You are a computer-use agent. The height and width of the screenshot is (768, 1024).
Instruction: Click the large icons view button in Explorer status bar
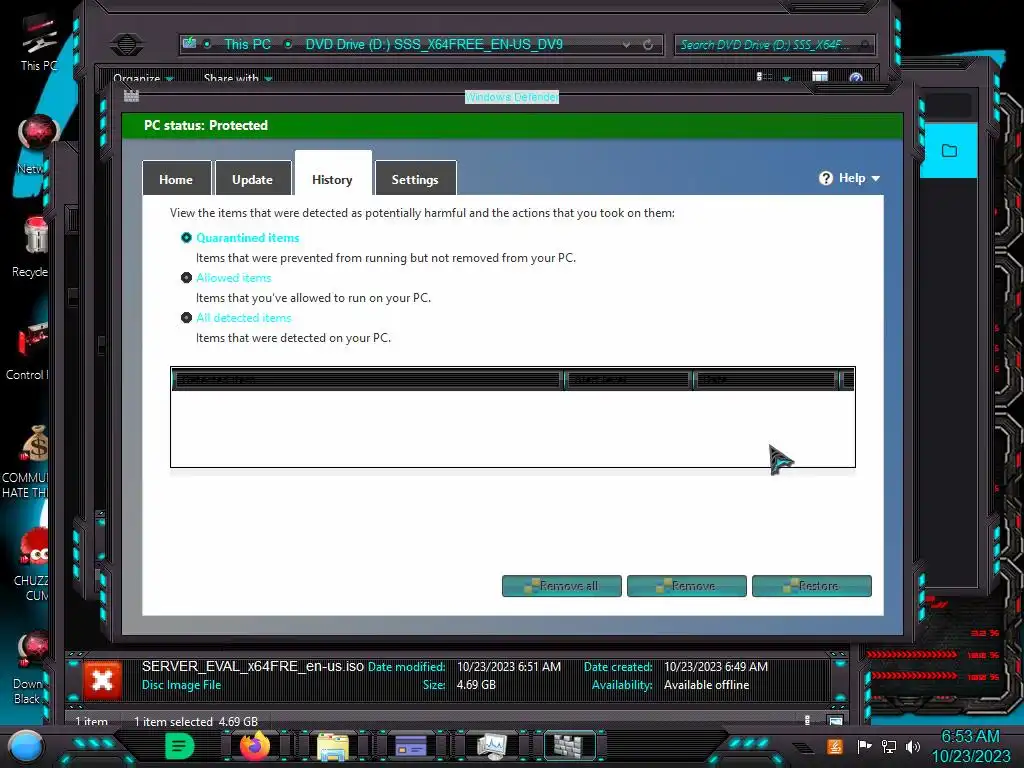[x=835, y=721]
